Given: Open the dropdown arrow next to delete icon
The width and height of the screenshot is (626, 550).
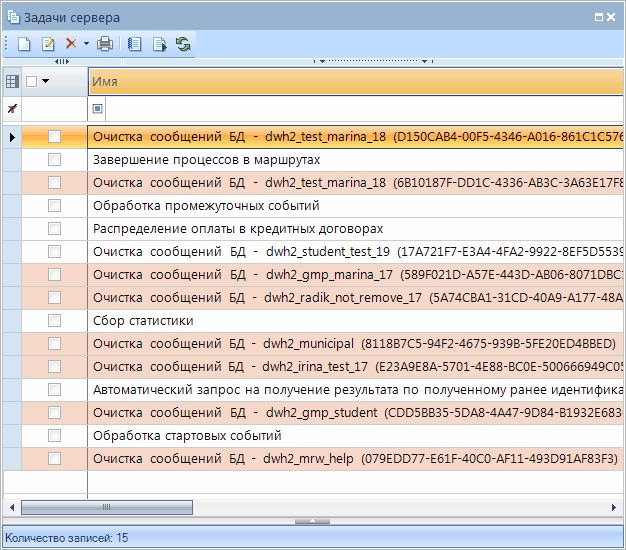Looking at the screenshot, I should (x=86, y=44).
